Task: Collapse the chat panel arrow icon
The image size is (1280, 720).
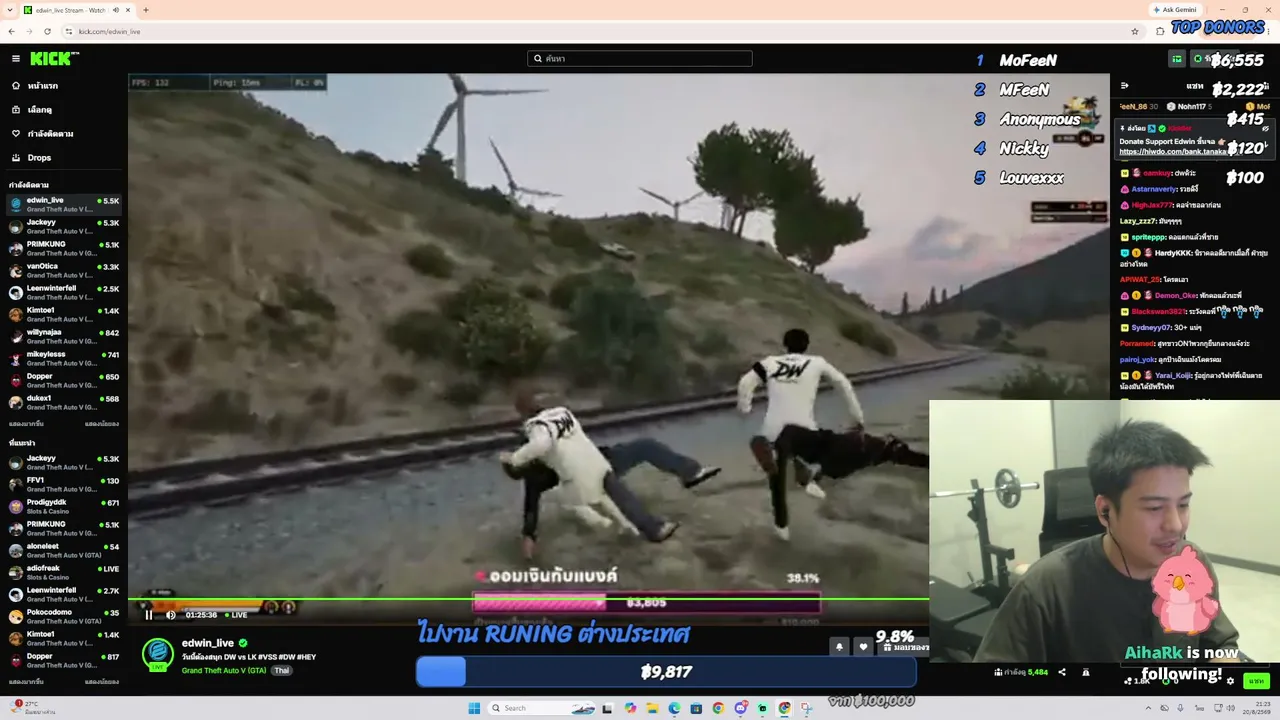Action: pyautogui.click(x=1124, y=86)
